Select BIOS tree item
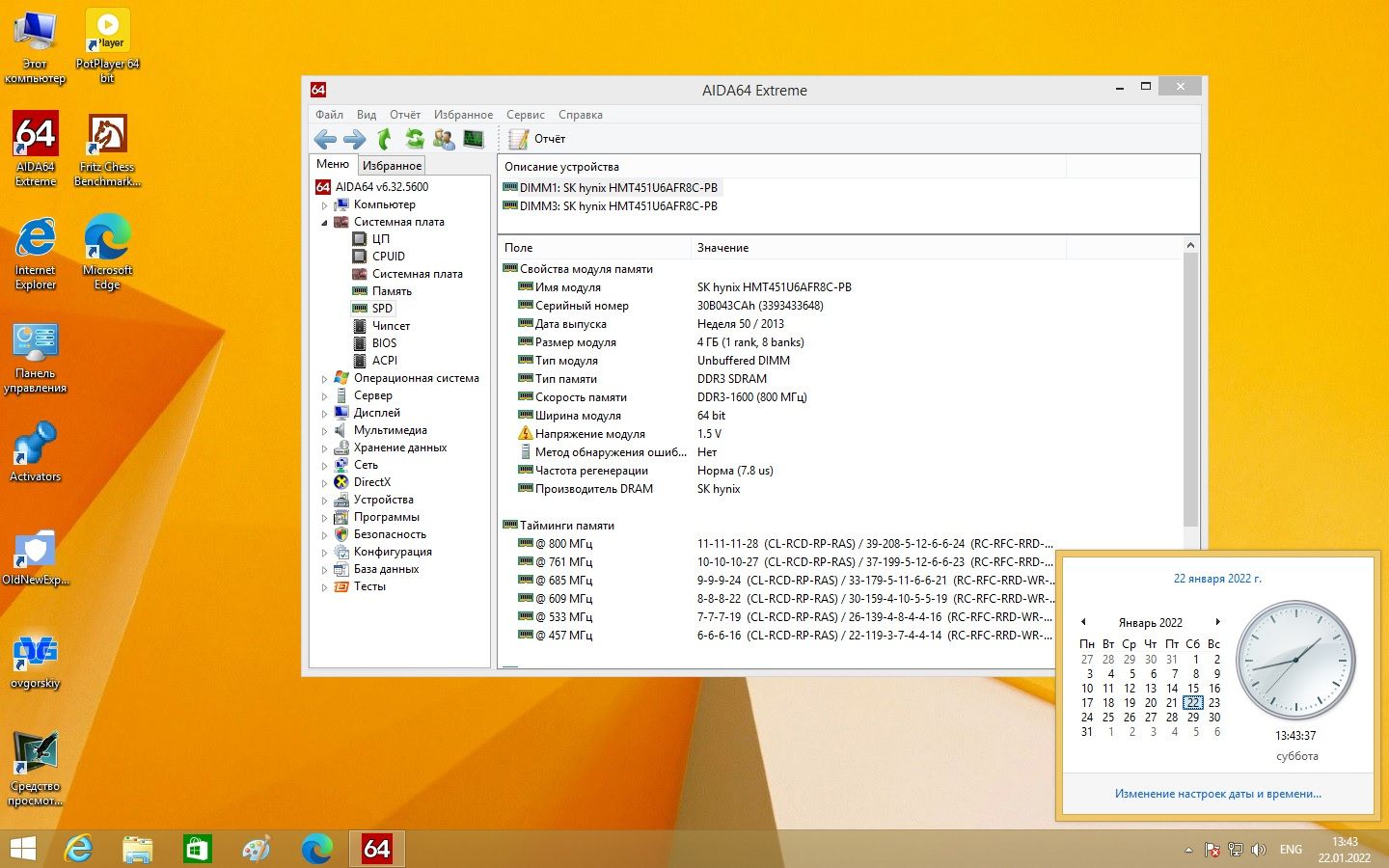This screenshot has height=868, width=1389. click(x=384, y=343)
